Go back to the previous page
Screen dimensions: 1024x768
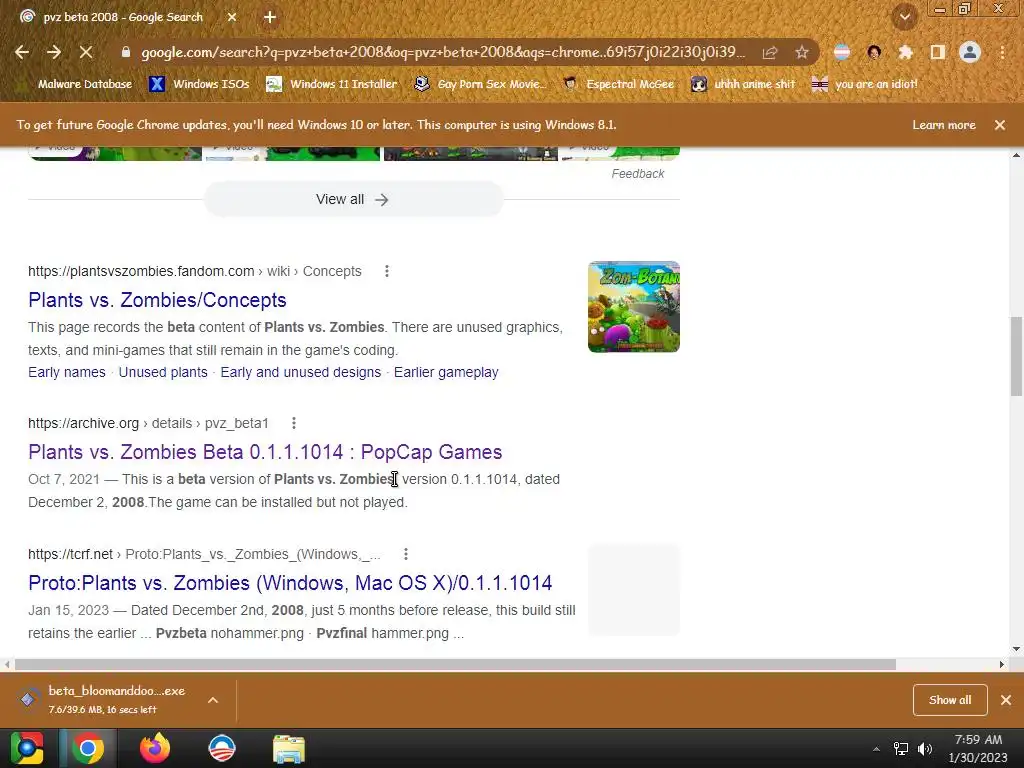(22, 52)
